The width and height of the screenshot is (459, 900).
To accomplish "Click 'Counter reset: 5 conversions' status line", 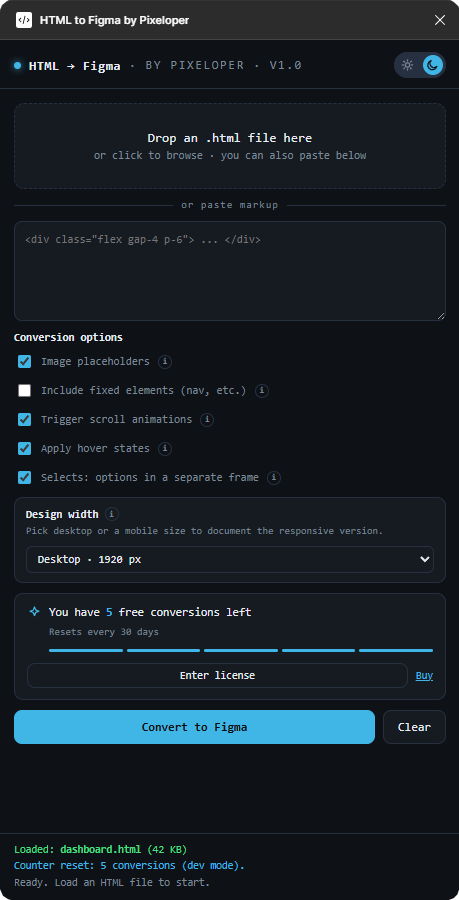I will (x=129, y=866).
